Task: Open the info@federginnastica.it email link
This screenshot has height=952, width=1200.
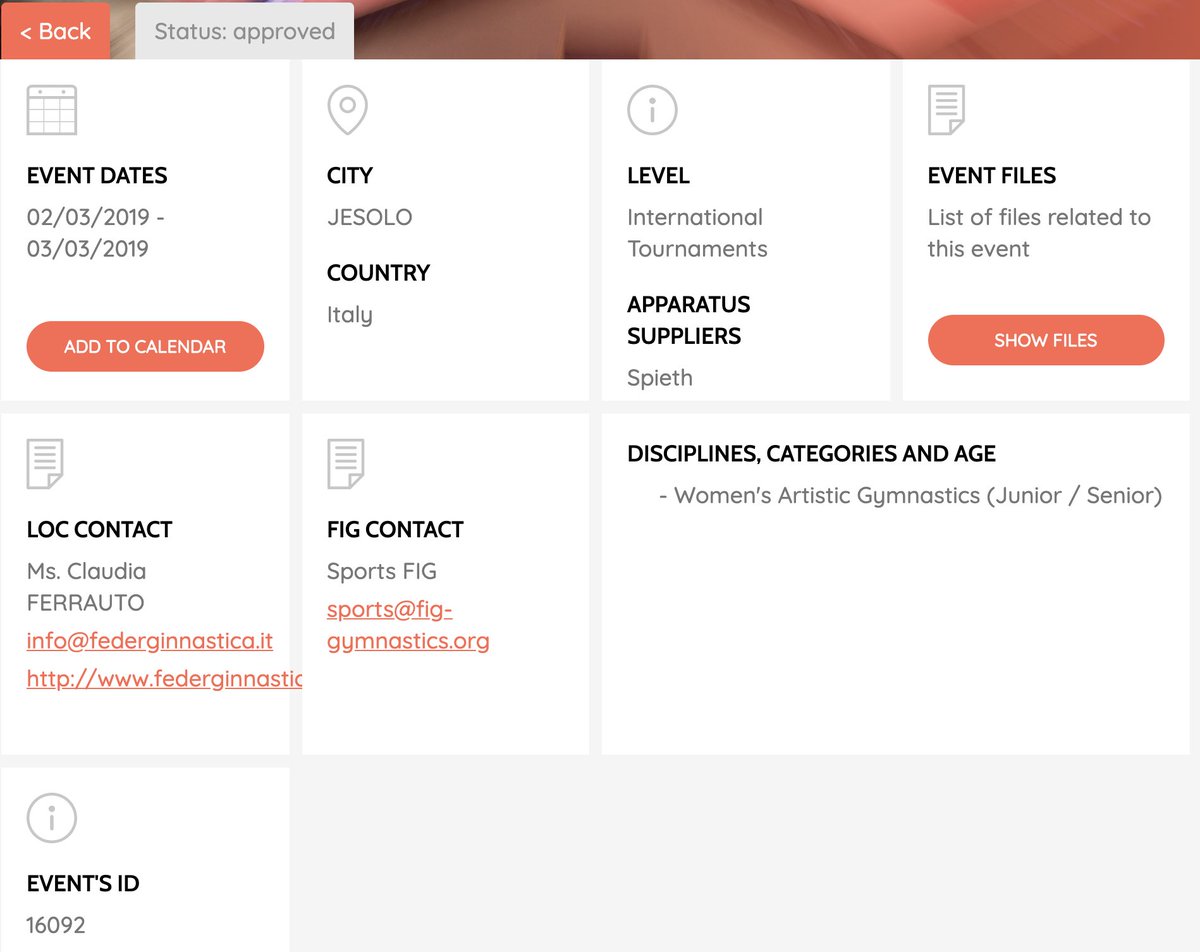Action: pos(150,641)
